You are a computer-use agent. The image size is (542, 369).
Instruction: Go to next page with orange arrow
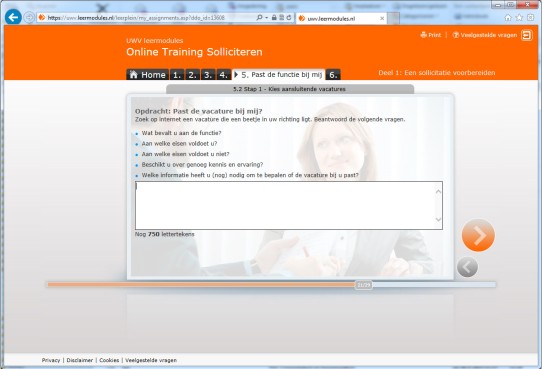(x=478, y=235)
